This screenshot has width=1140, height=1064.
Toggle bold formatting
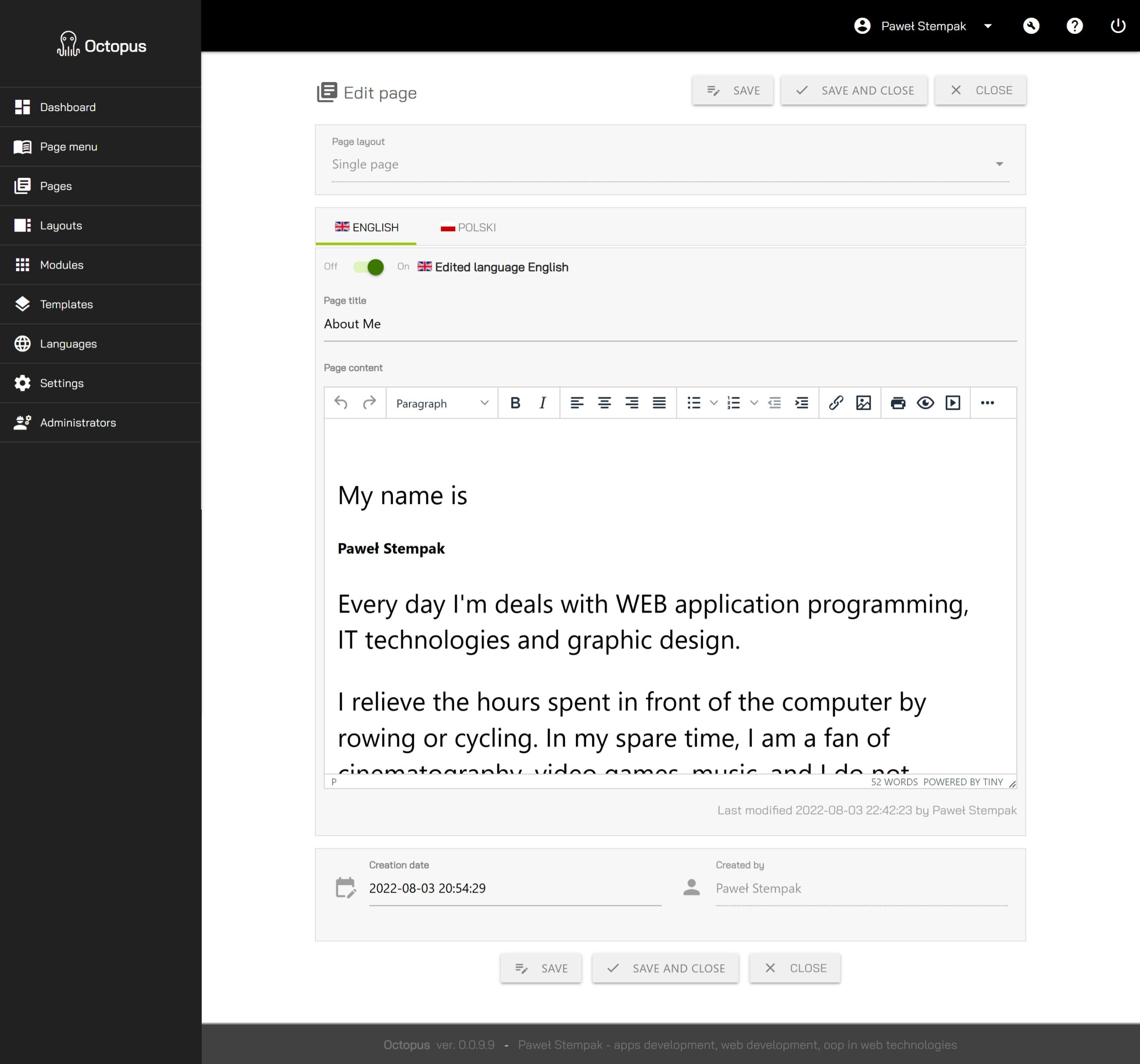[515, 403]
